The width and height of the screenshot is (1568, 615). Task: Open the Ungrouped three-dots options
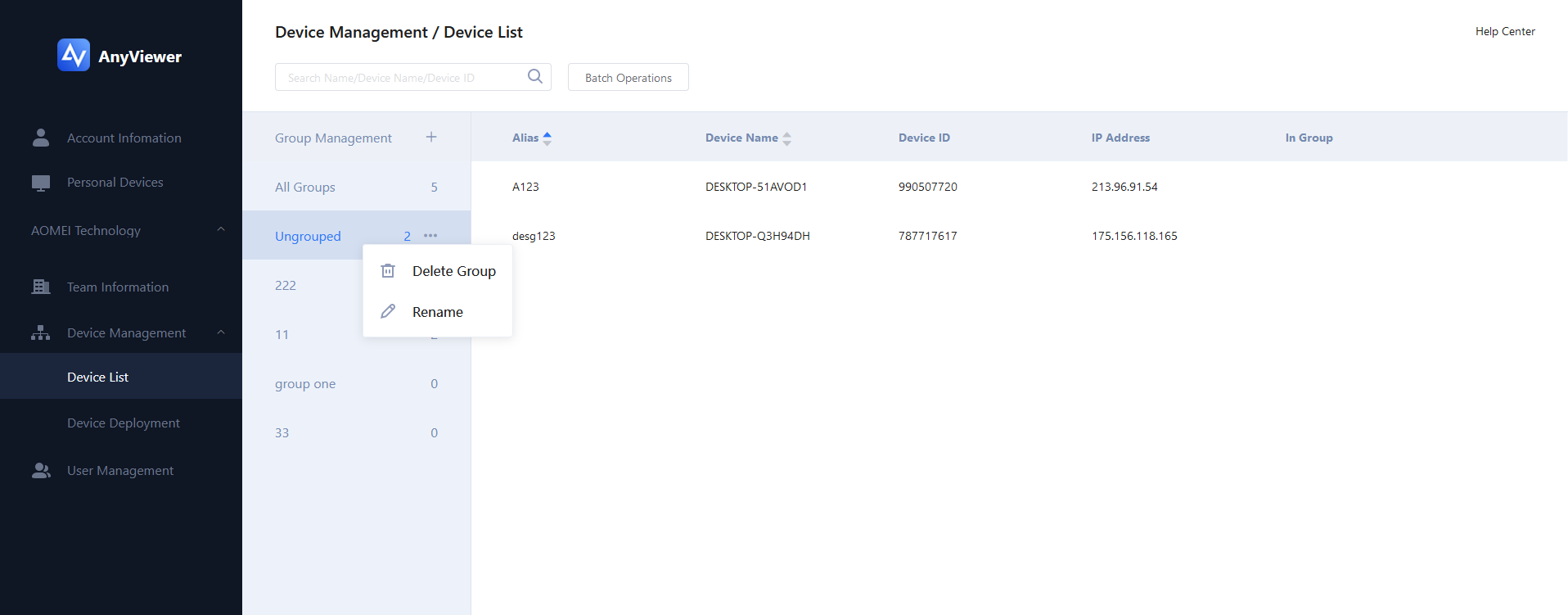click(x=430, y=236)
